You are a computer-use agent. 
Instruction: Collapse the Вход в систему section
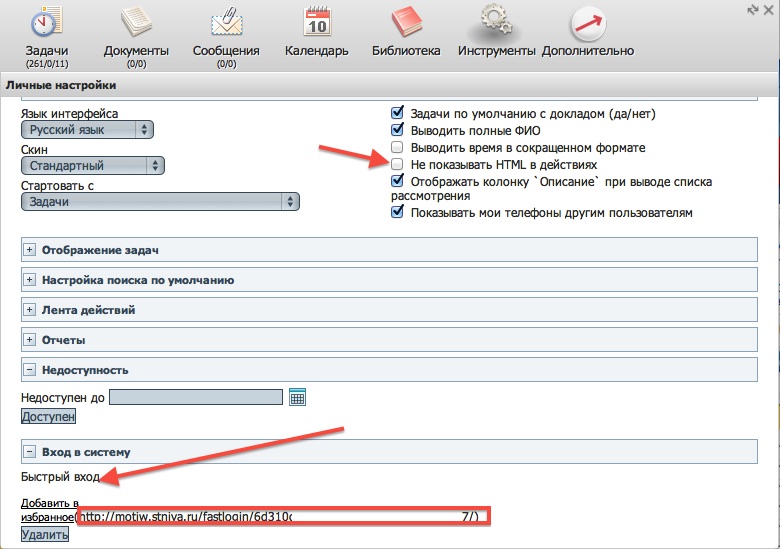coord(29,452)
